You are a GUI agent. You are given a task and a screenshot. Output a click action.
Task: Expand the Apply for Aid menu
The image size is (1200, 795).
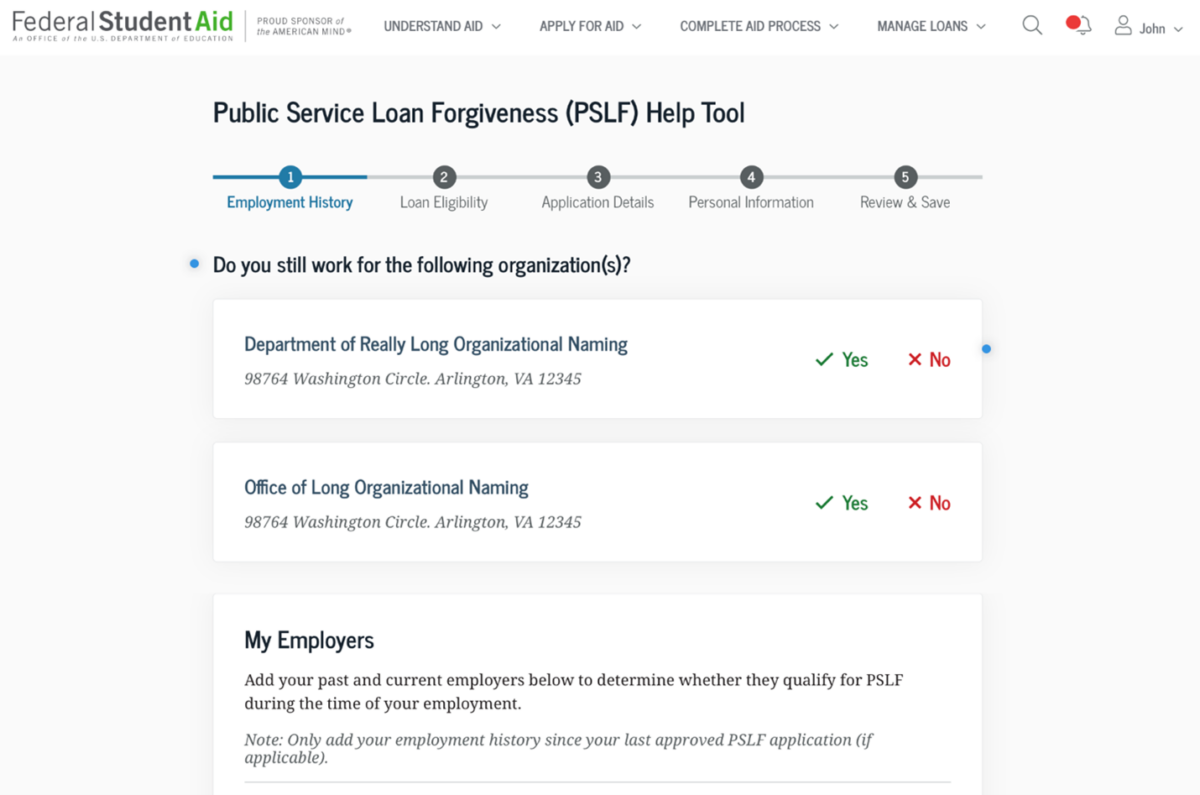[590, 27]
